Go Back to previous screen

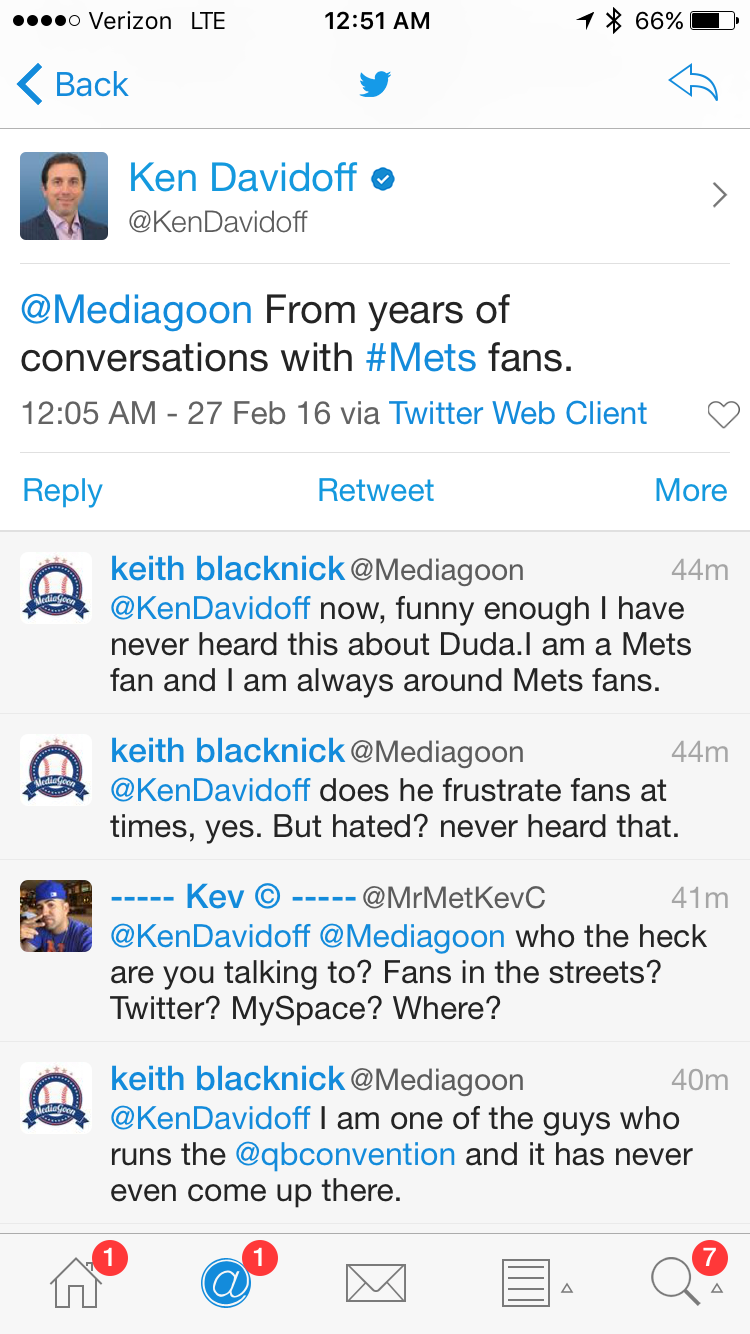click(73, 85)
